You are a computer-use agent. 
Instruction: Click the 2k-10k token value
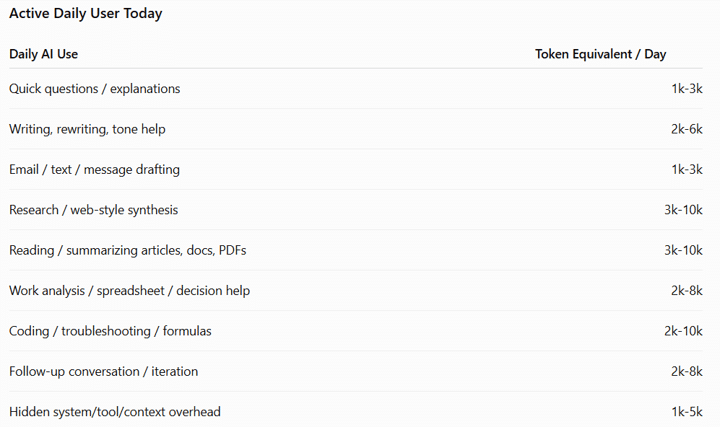(683, 331)
